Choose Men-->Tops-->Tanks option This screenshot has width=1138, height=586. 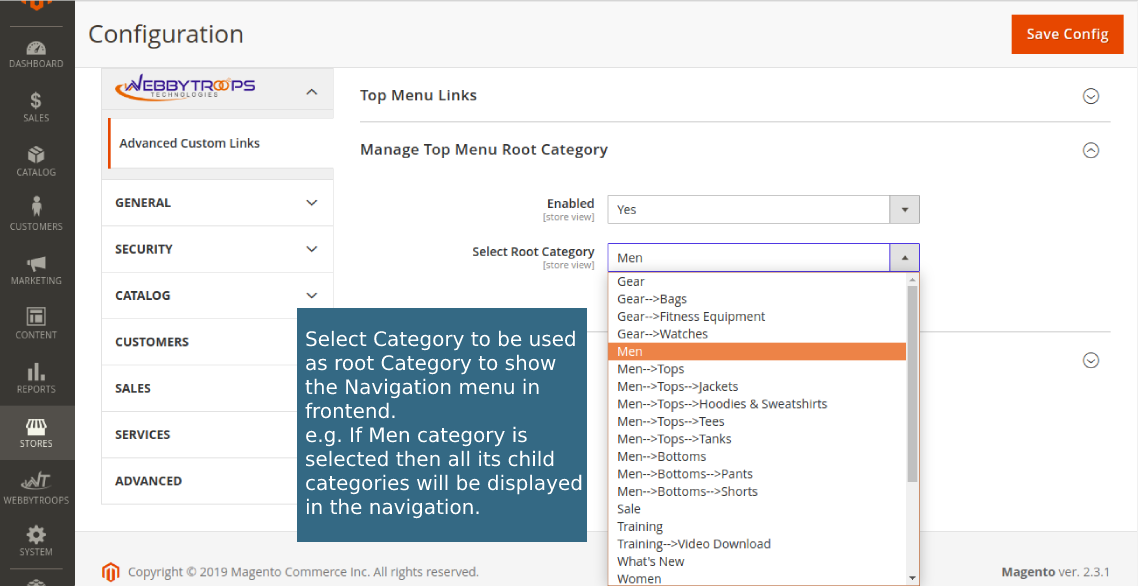[757, 439]
